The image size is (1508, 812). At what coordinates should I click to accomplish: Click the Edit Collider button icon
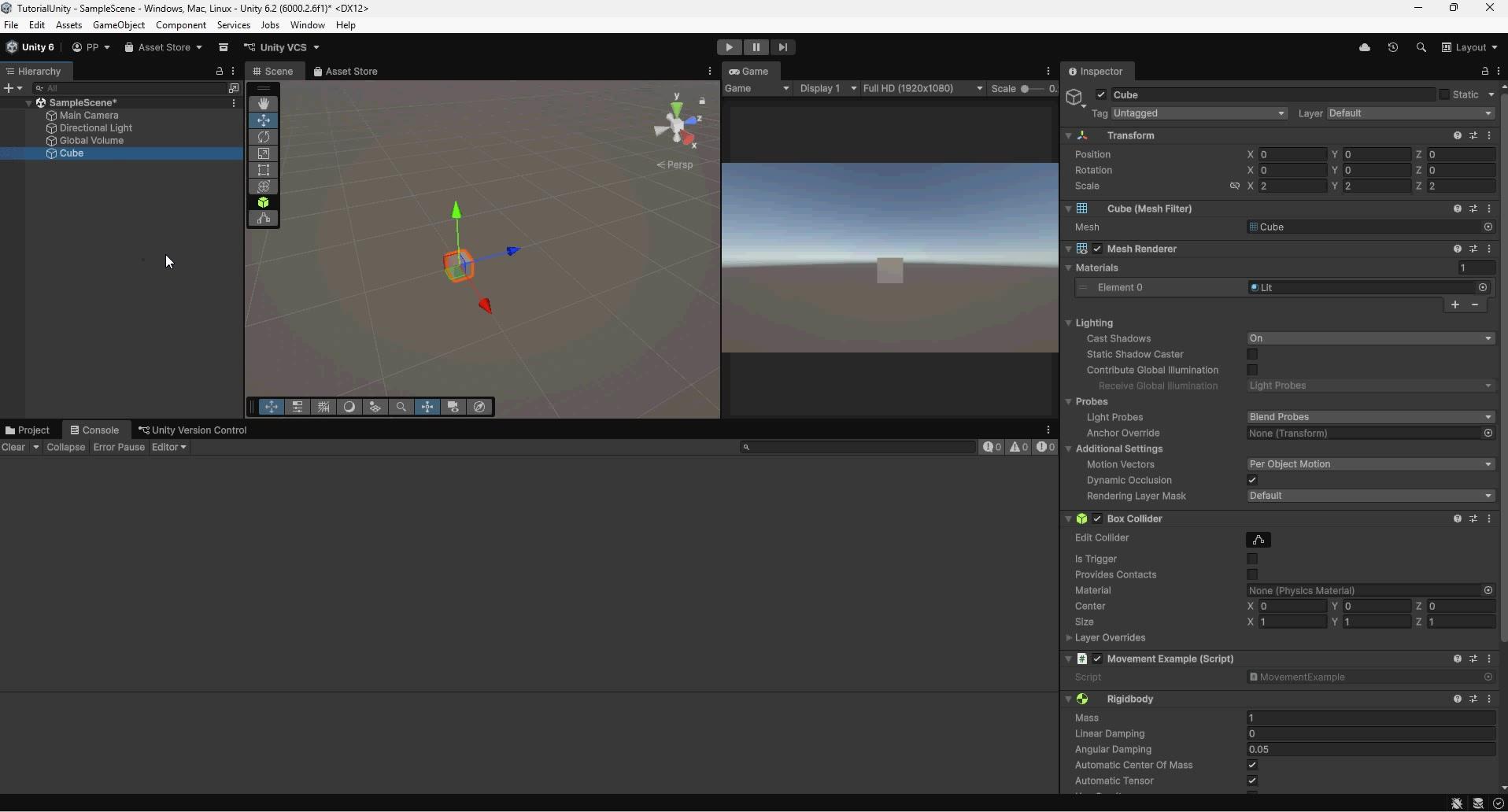point(1259,540)
